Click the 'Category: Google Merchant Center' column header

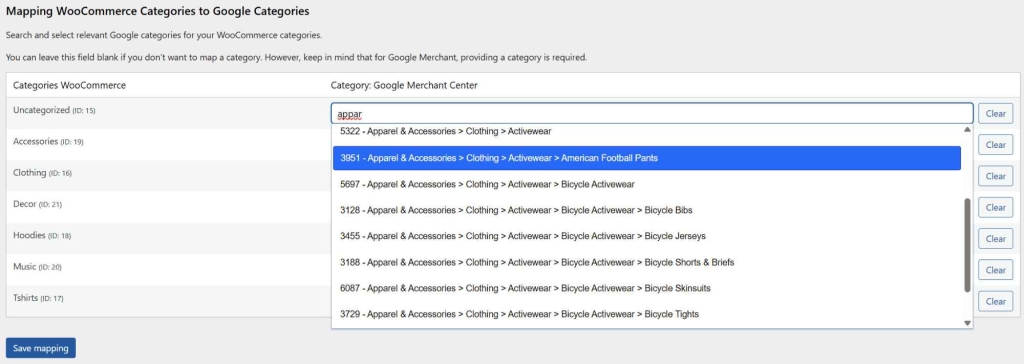(x=404, y=85)
